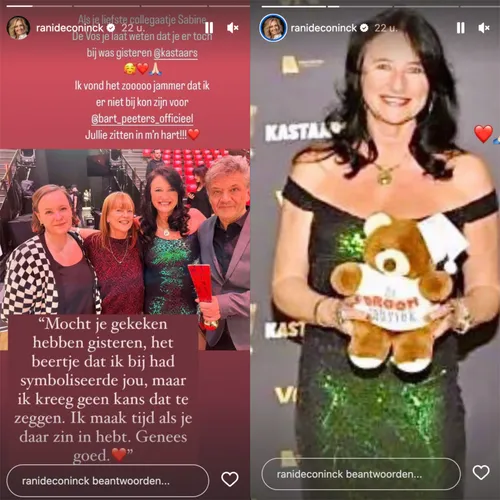Open the @kastaars mention link

tap(176, 53)
